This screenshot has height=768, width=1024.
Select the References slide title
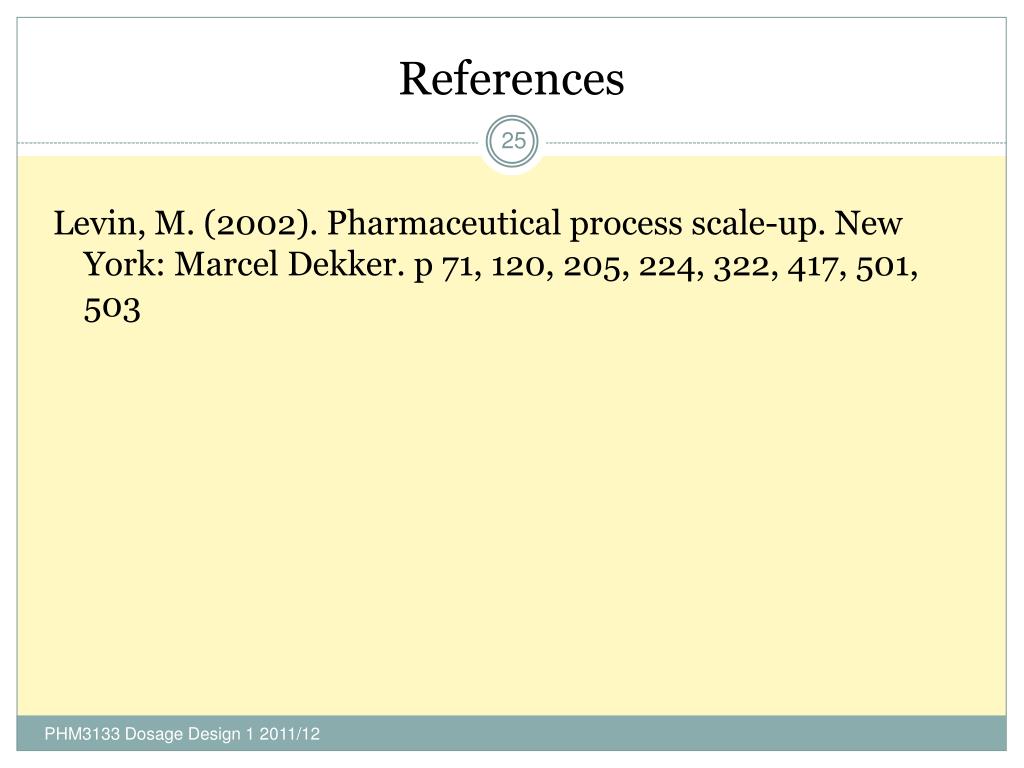click(511, 79)
